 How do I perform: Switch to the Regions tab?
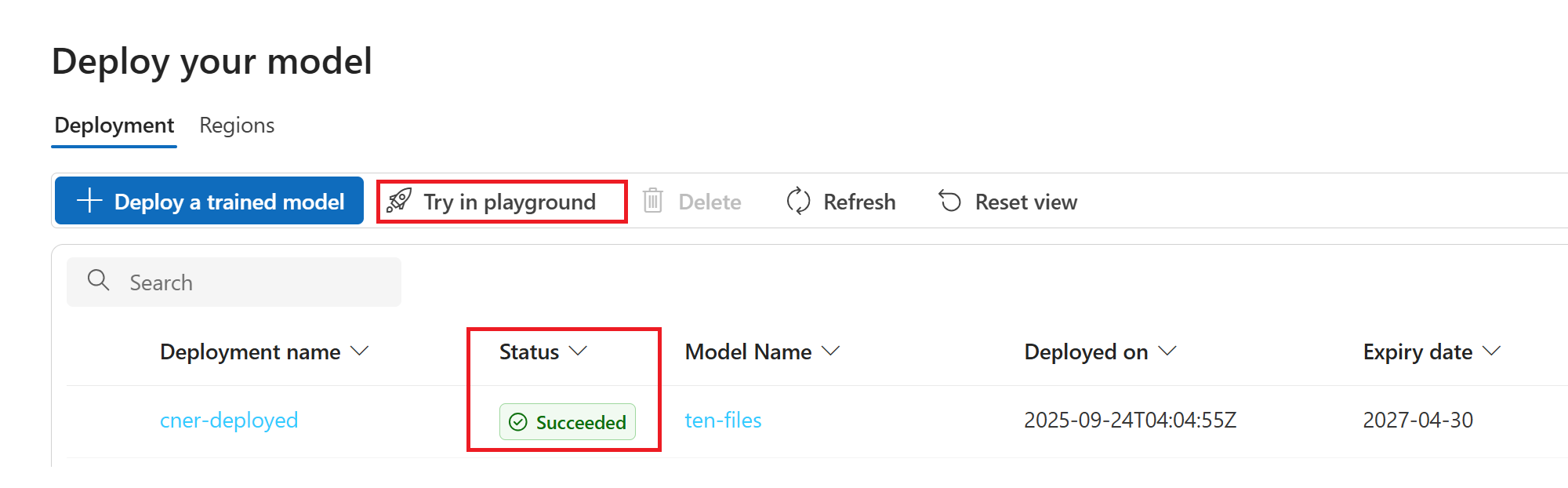[x=236, y=125]
